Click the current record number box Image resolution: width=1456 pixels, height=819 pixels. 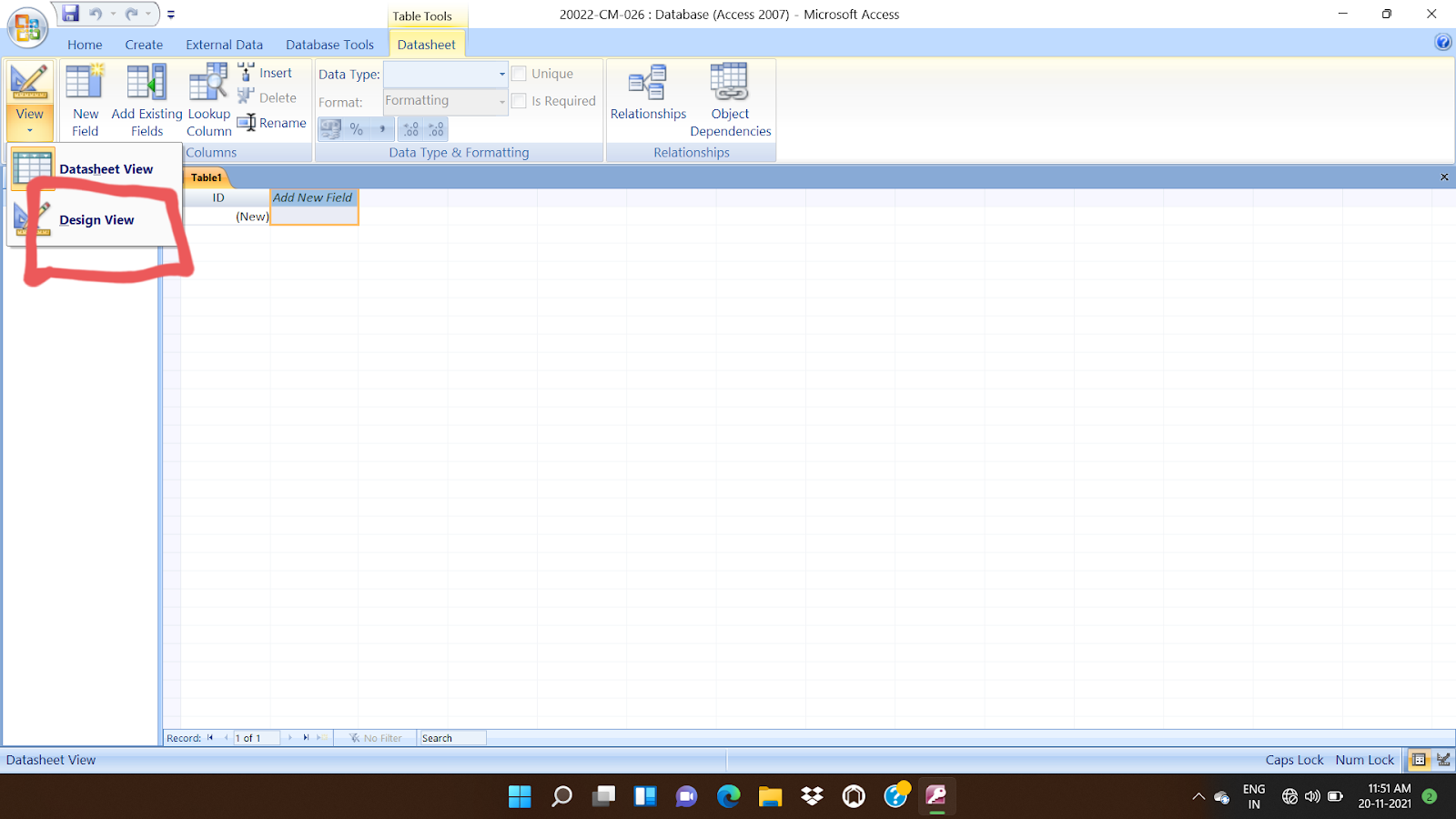pos(257,738)
